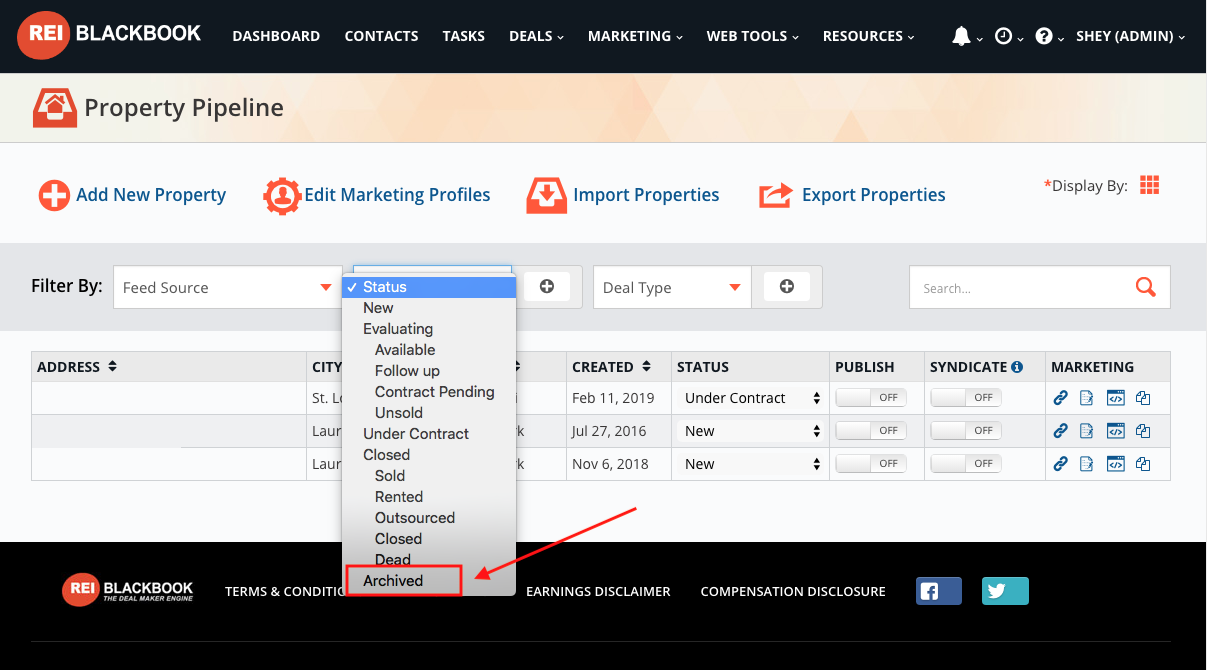Image resolution: width=1207 pixels, height=670 pixels.
Task: Expand the Marketing menu in top navigation
Action: tap(635, 36)
